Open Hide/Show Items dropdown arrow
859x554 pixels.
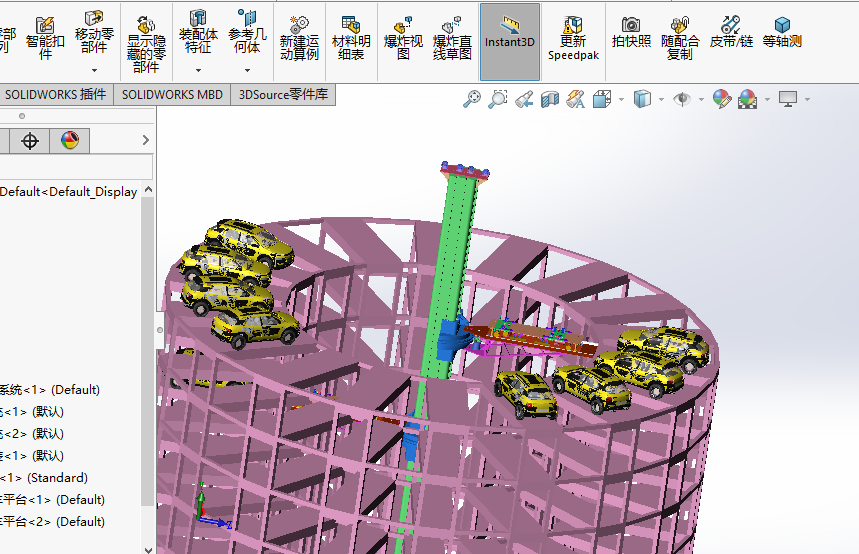pos(701,100)
